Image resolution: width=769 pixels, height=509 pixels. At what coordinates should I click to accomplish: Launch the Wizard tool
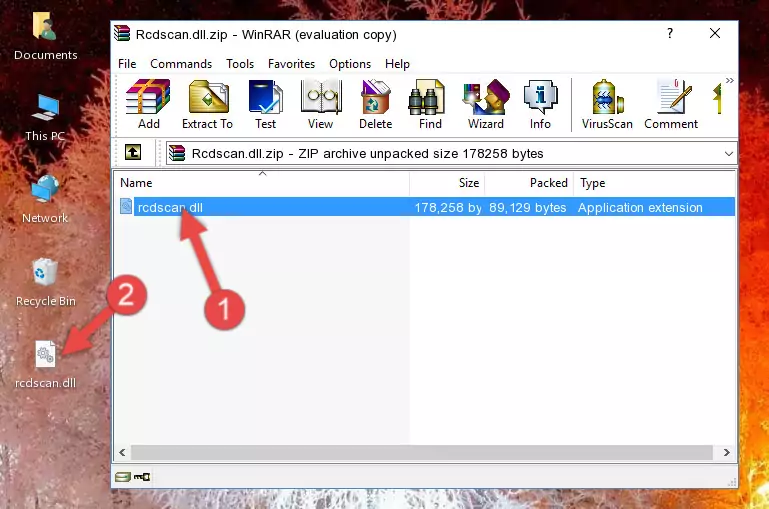pyautogui.click(x=486, y=104)
